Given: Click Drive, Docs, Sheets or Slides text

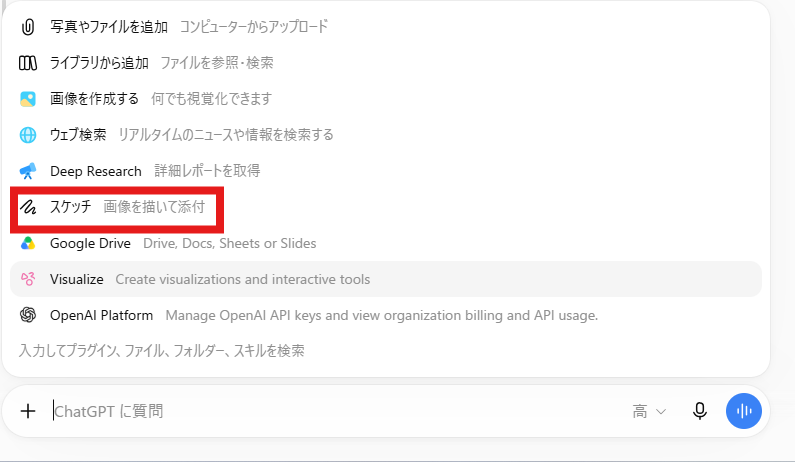Looking at the screenshot, I should pos(230,243).
